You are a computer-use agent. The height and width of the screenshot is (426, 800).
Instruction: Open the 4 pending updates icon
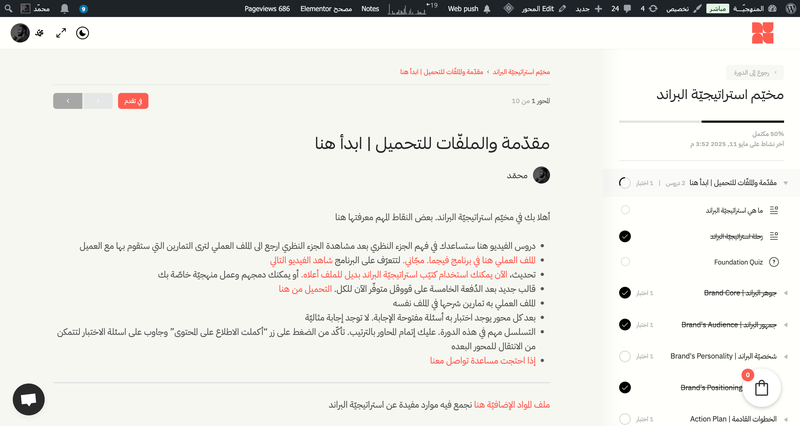pyautogui.click(x=649, y=9)
